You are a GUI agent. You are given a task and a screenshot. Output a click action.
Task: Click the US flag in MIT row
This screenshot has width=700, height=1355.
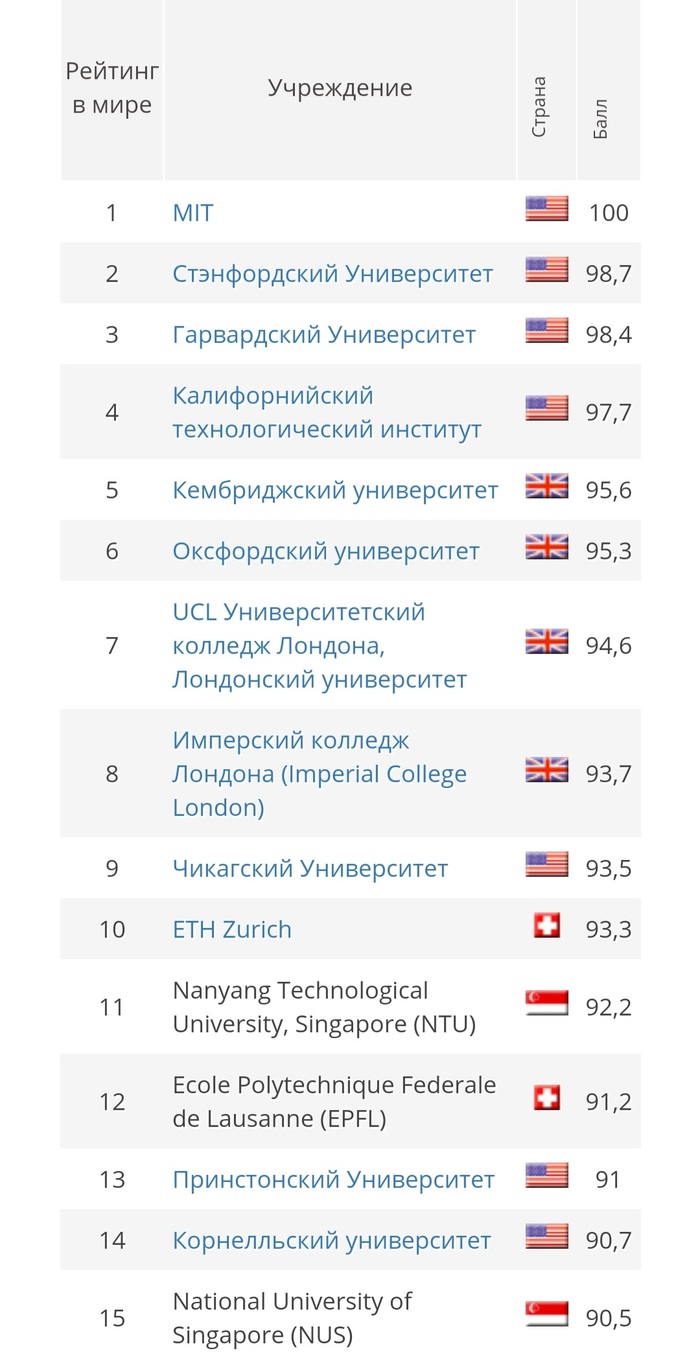click(546, 209)
